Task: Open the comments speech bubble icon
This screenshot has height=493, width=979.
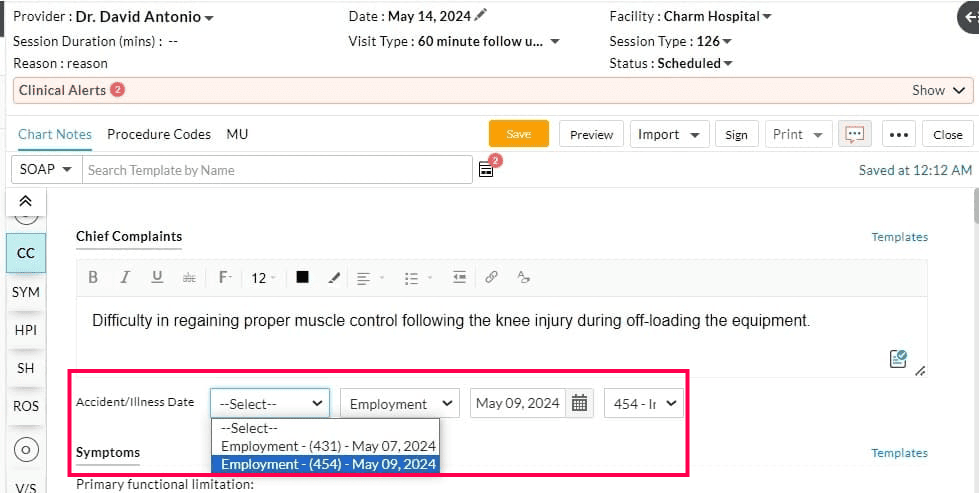Action: point(854,134)
